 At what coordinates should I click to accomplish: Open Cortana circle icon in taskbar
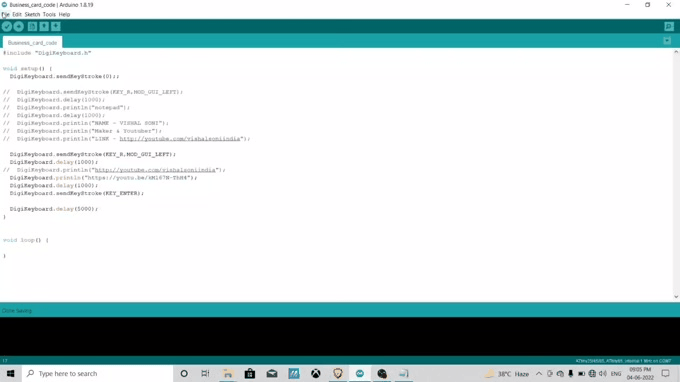click(x=184, y=373)
